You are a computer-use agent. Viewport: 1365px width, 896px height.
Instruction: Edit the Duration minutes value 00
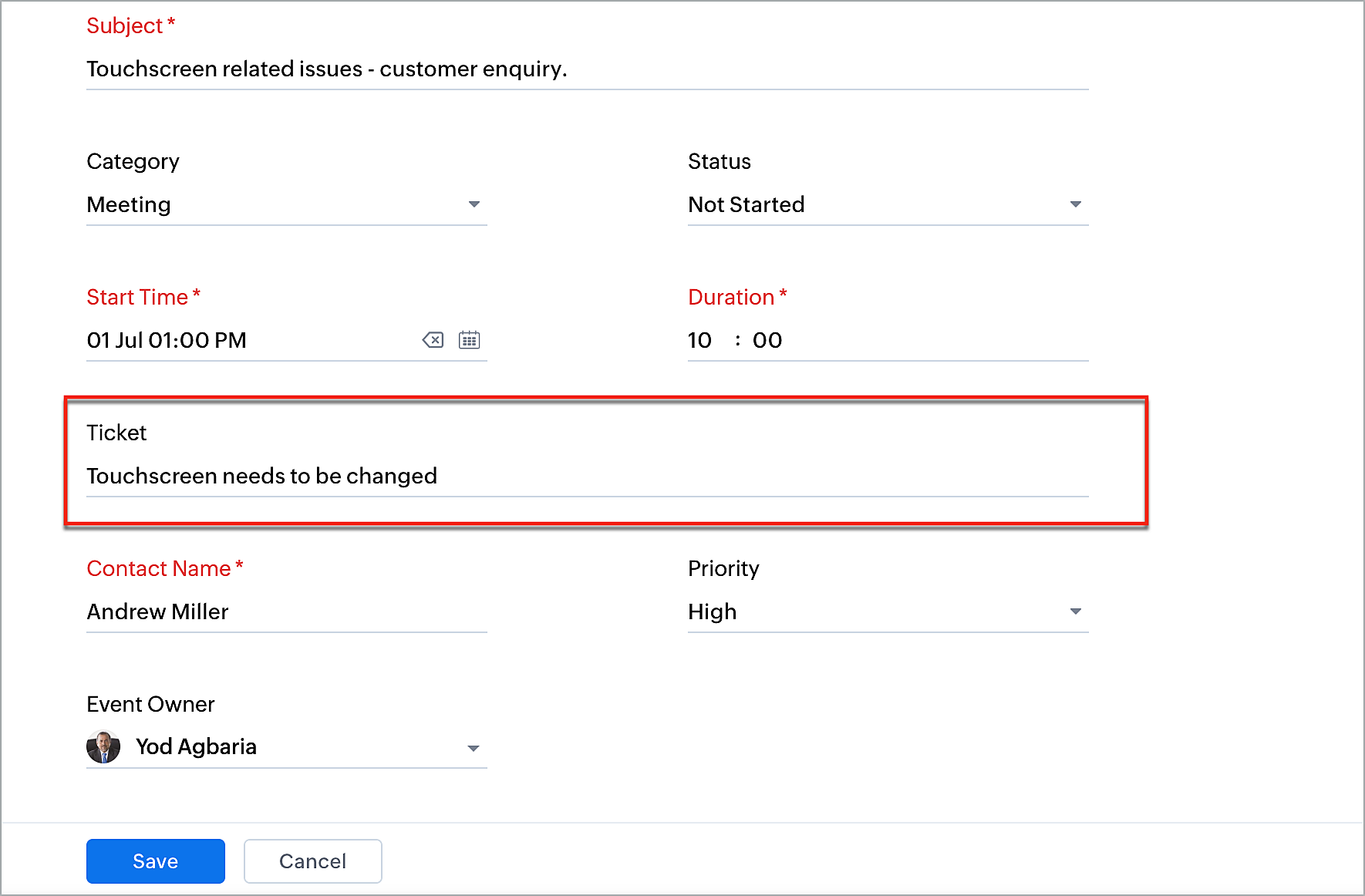pyautogui.click(x=767, y=340)
